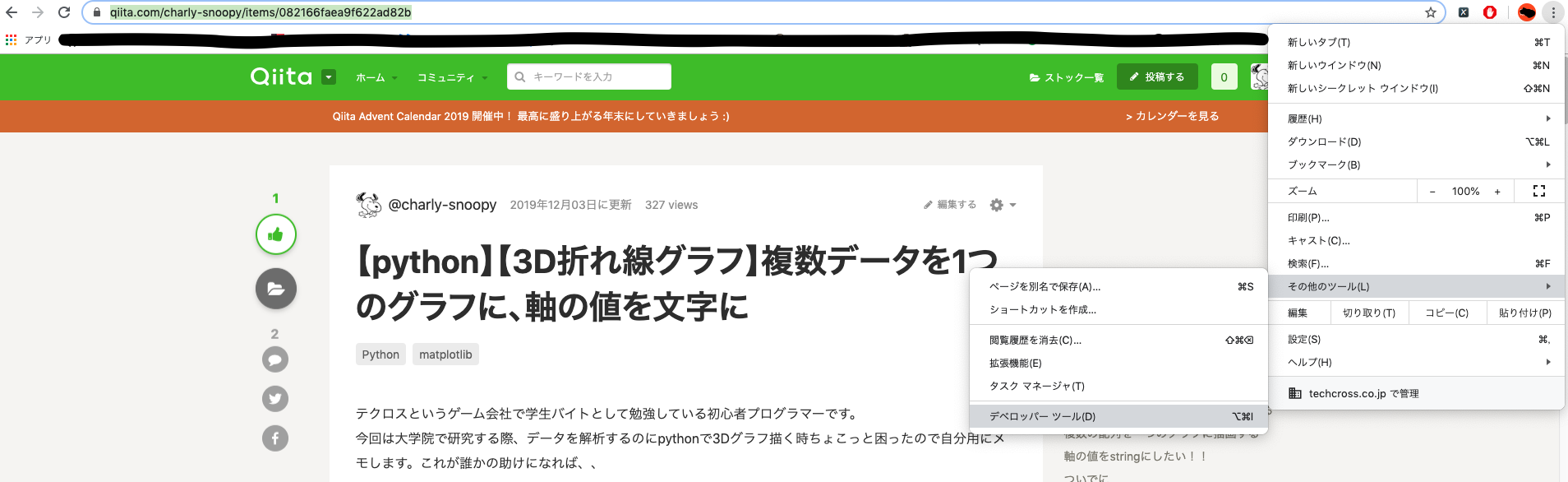The image size is (1568, 482).
Task: Stock the article with folder icon
Action: (276, 289)
